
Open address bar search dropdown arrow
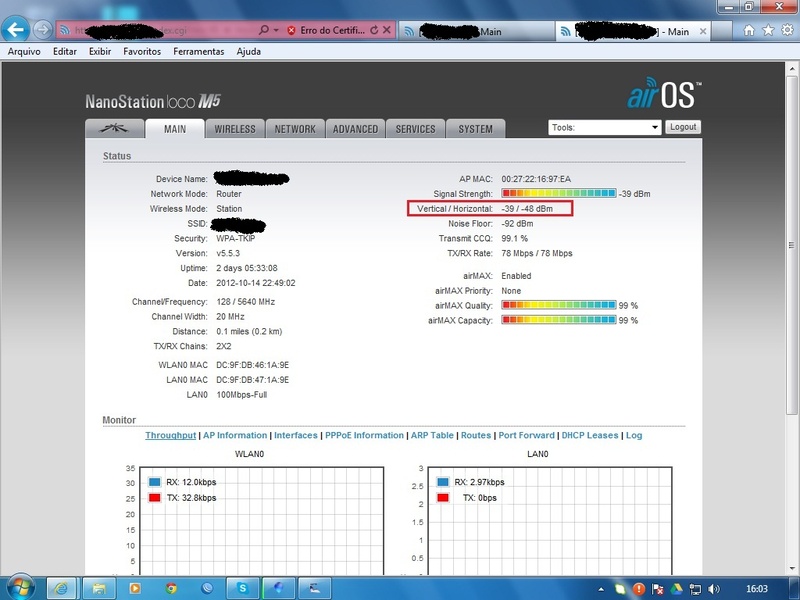point(276,31)
